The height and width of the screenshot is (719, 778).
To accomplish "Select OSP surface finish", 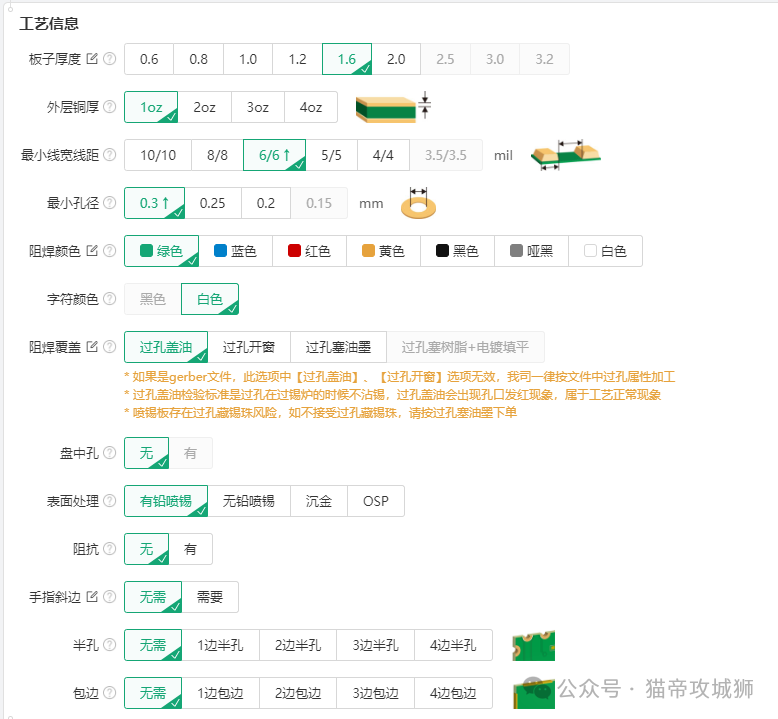I will (x=376, y=501).
